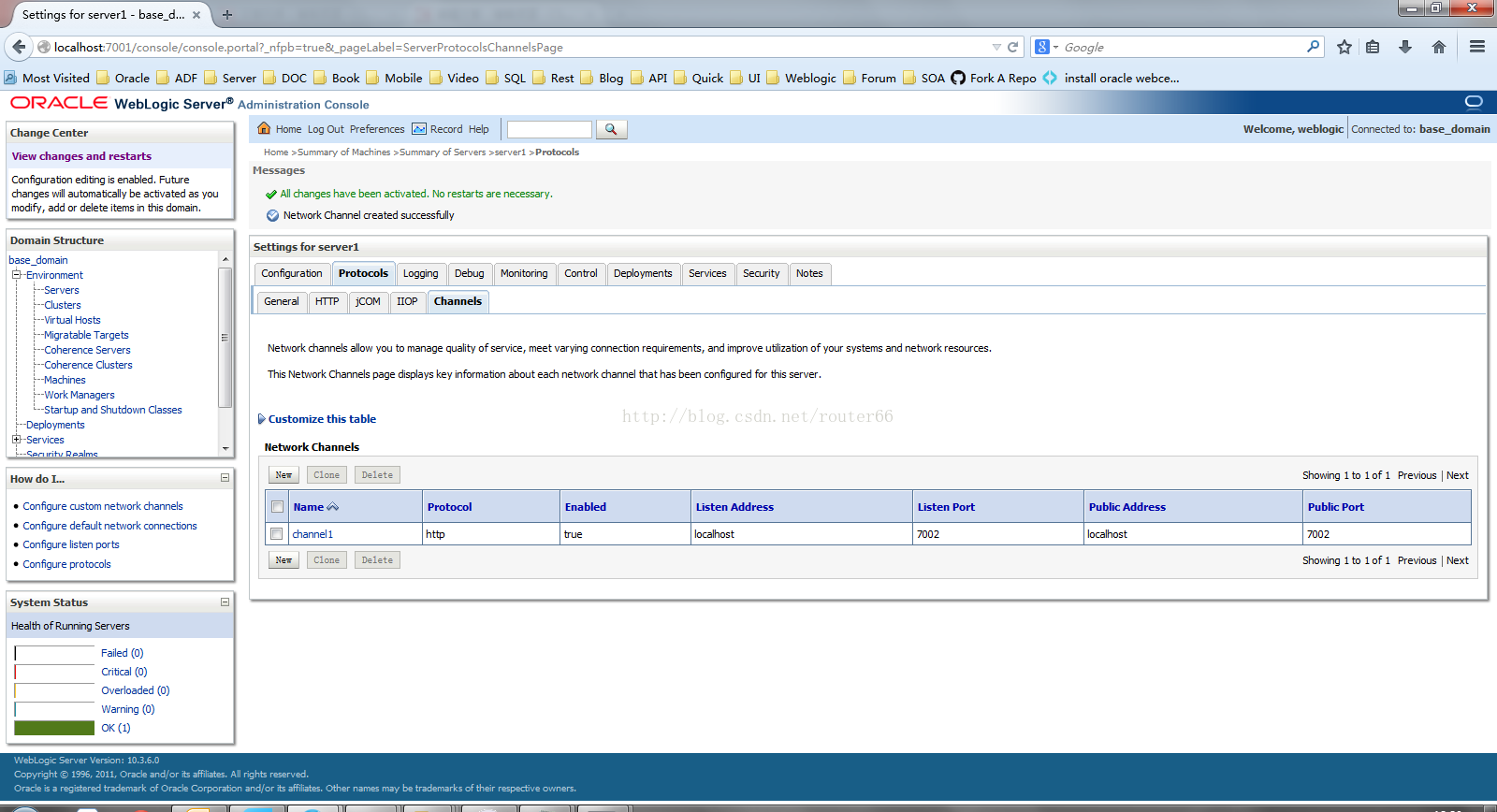This screenshot has height=812, width=1497.
Task: Tick the channel1 row checkbox
Action: [x=277, y=534]
